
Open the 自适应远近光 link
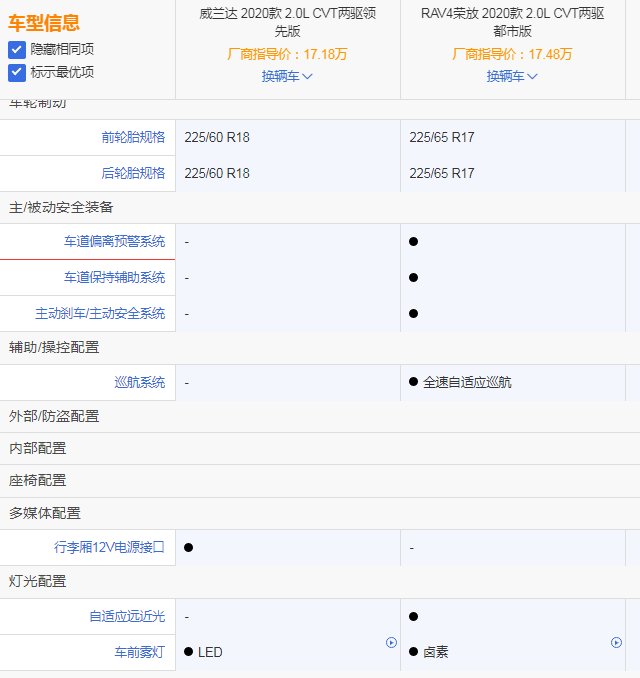click(x=127, y=616)
